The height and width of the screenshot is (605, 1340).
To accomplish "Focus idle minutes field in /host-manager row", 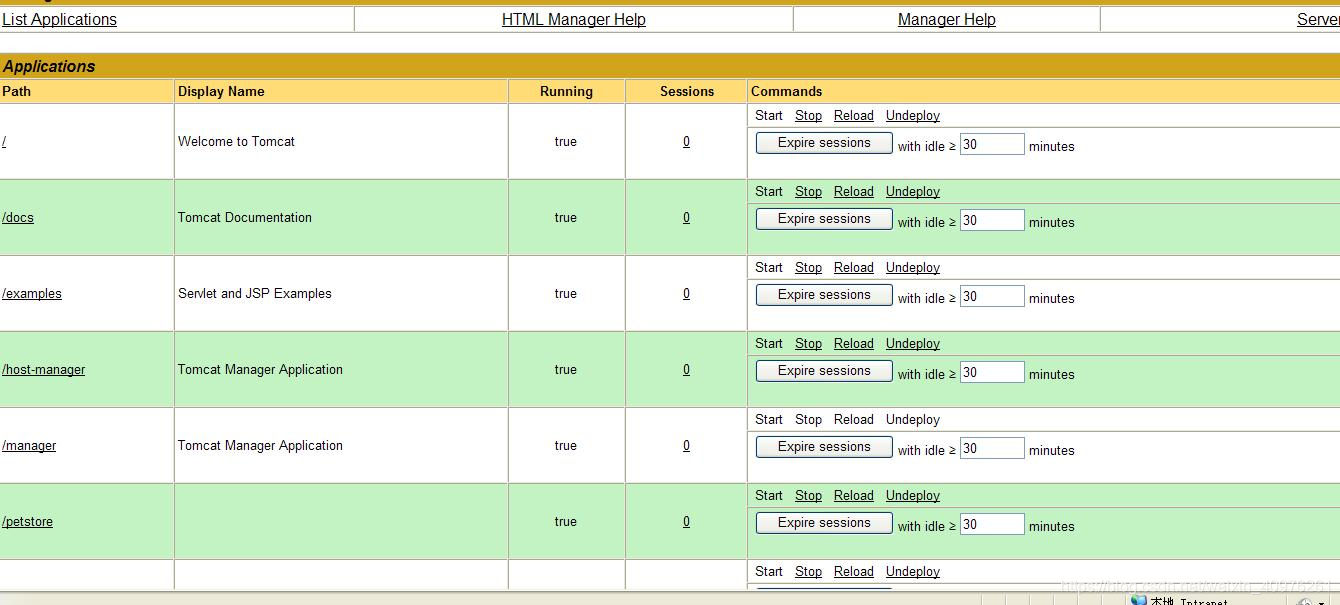I will tap(992, 372).
